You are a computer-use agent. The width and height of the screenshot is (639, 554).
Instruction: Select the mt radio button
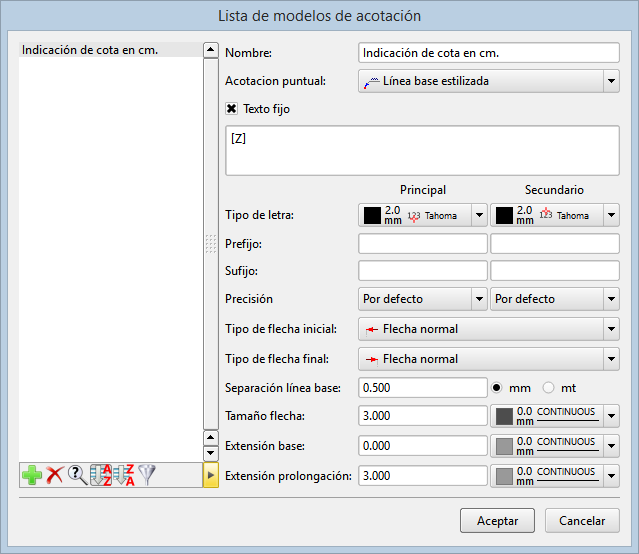[549, 388]
